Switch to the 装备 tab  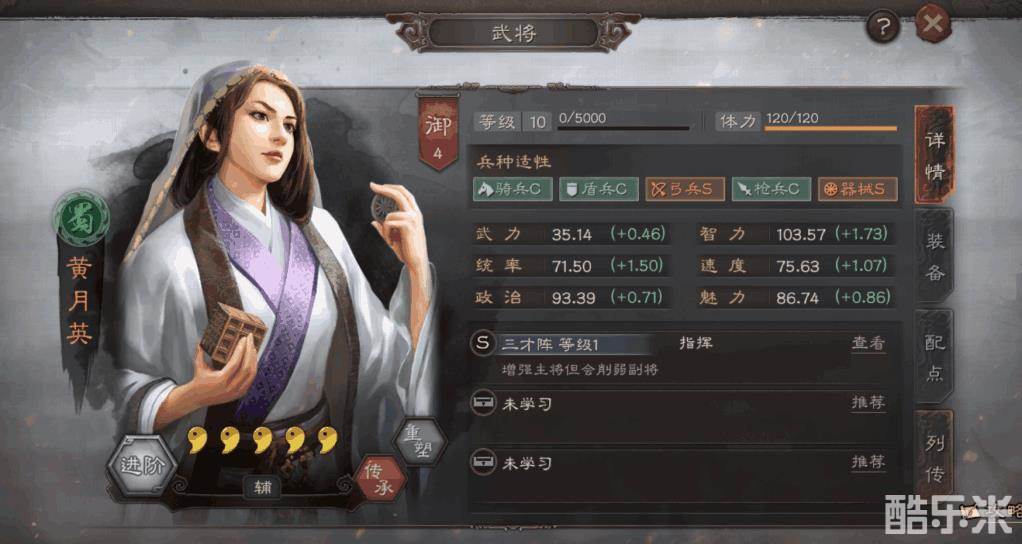pyautogui.click(x=935, y=255)
